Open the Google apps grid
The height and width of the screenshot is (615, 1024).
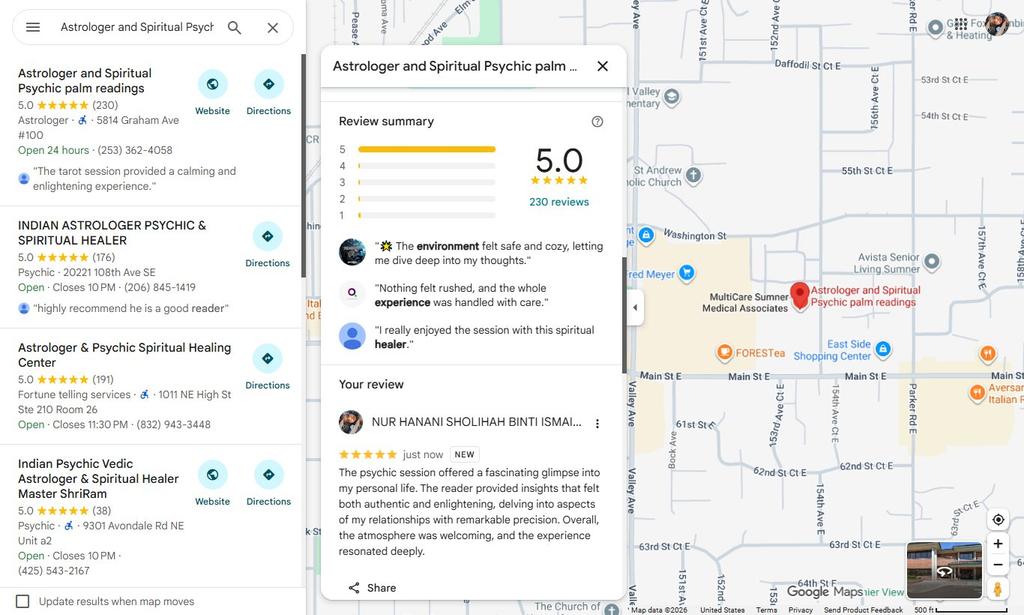(x=961, y=24)
